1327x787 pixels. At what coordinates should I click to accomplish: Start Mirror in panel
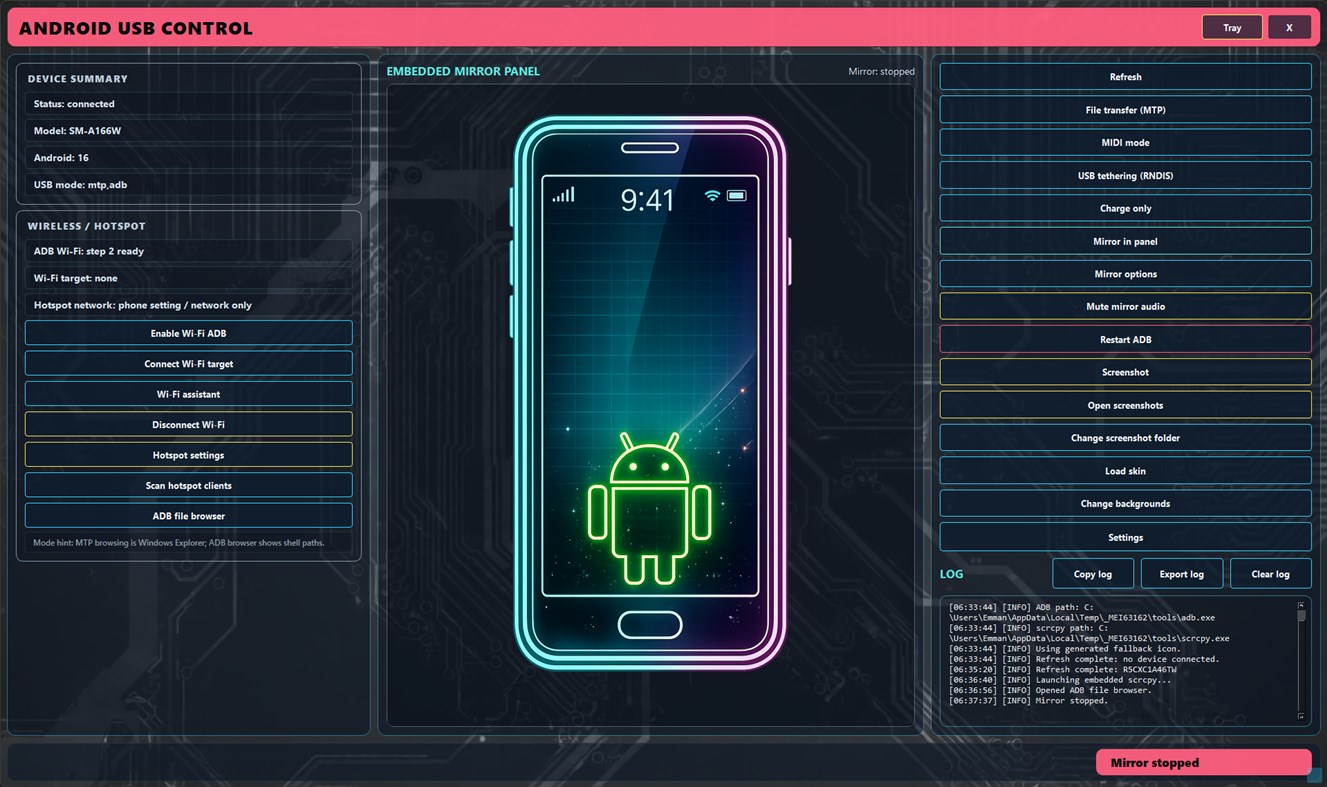coord(1125,241)
